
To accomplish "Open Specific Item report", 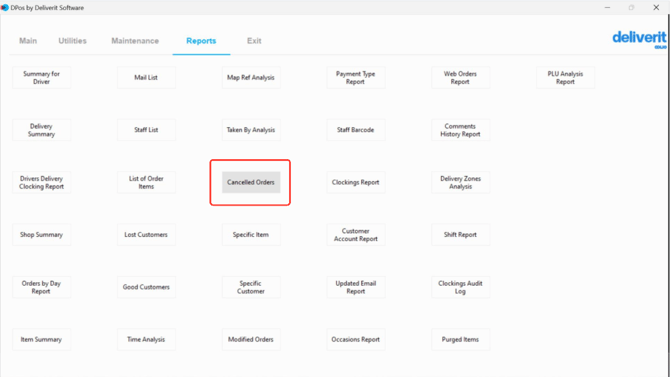I will click(x=251, y=235).
